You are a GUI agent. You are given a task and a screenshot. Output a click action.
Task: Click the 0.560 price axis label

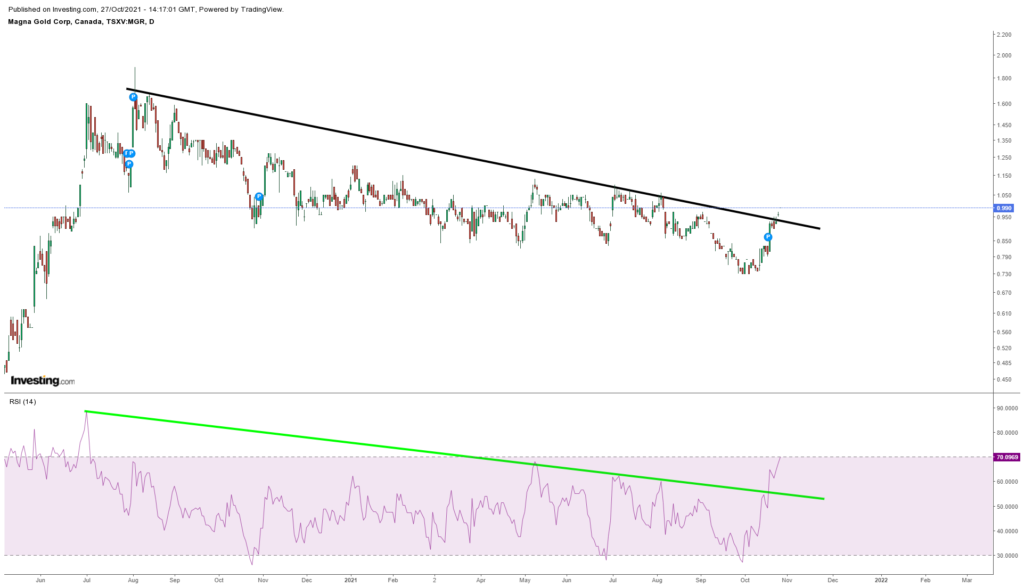click(1004, 332)
